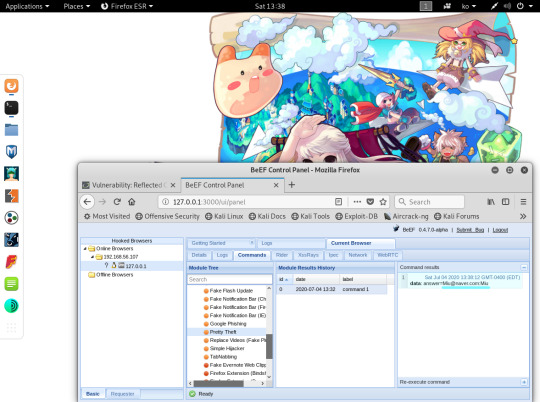Screen dimensions: 540x402
Task: Launch the Terminal from the dock
Action: [x=11, y=108]
